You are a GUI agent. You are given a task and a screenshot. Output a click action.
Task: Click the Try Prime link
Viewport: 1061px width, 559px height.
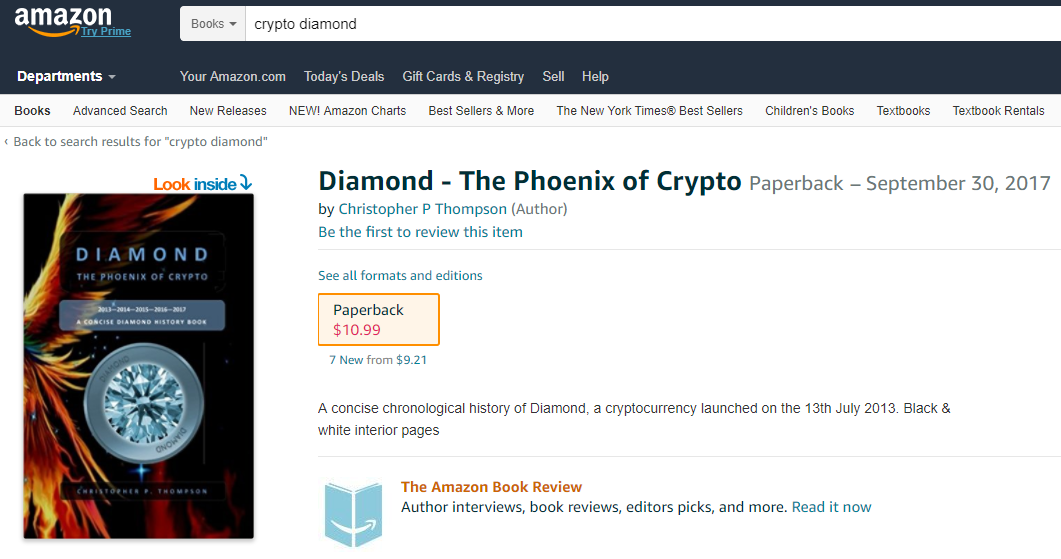pyautogui.click(x=106, y=31)
